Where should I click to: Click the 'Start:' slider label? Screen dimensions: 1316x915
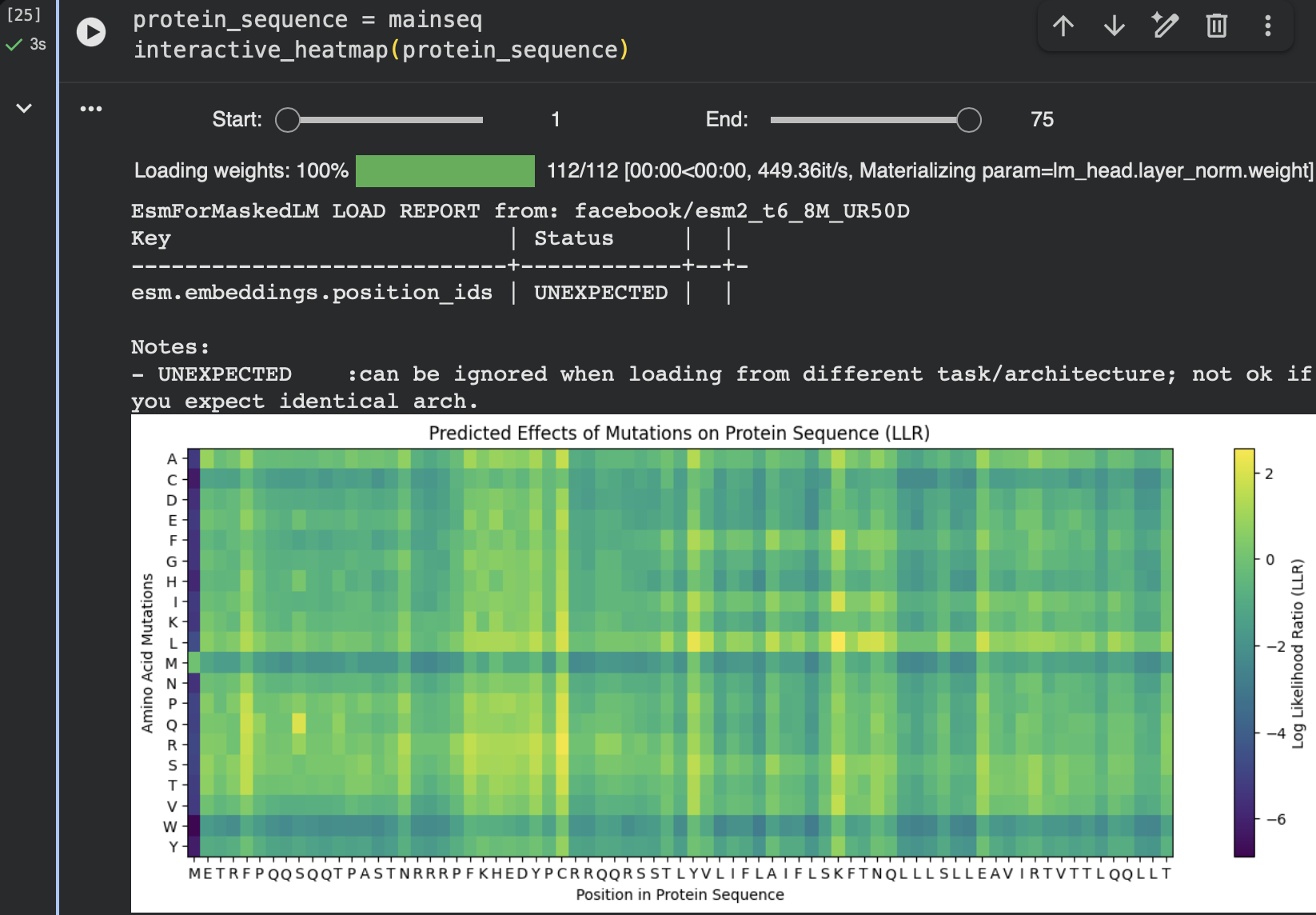pos(237,120)
